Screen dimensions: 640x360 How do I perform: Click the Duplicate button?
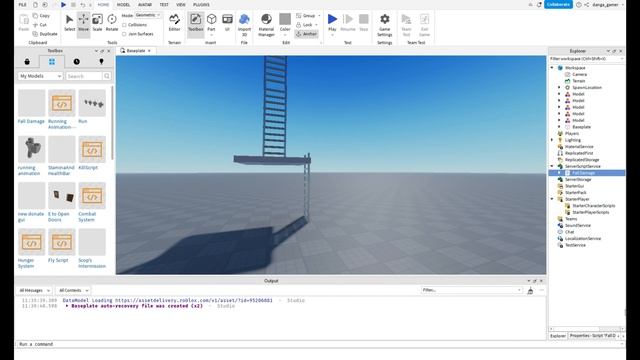(45, 34)
